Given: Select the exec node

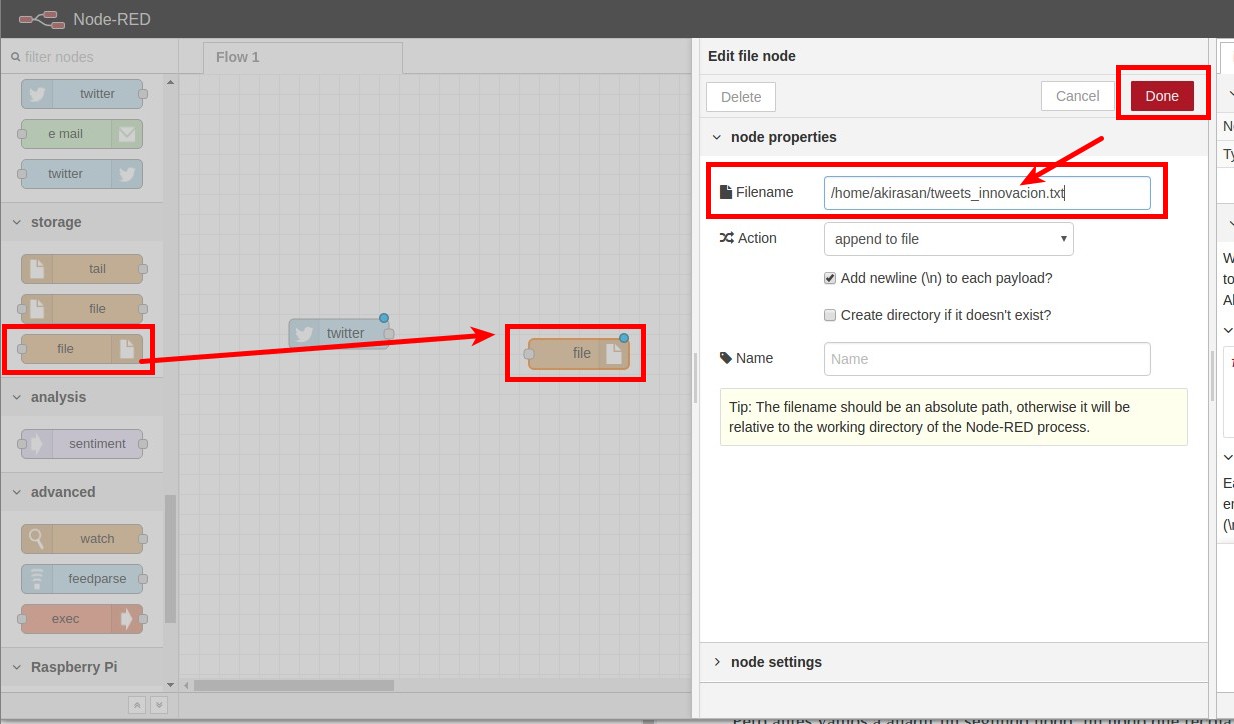Looking at the screenshot, I should coord(82,618).
